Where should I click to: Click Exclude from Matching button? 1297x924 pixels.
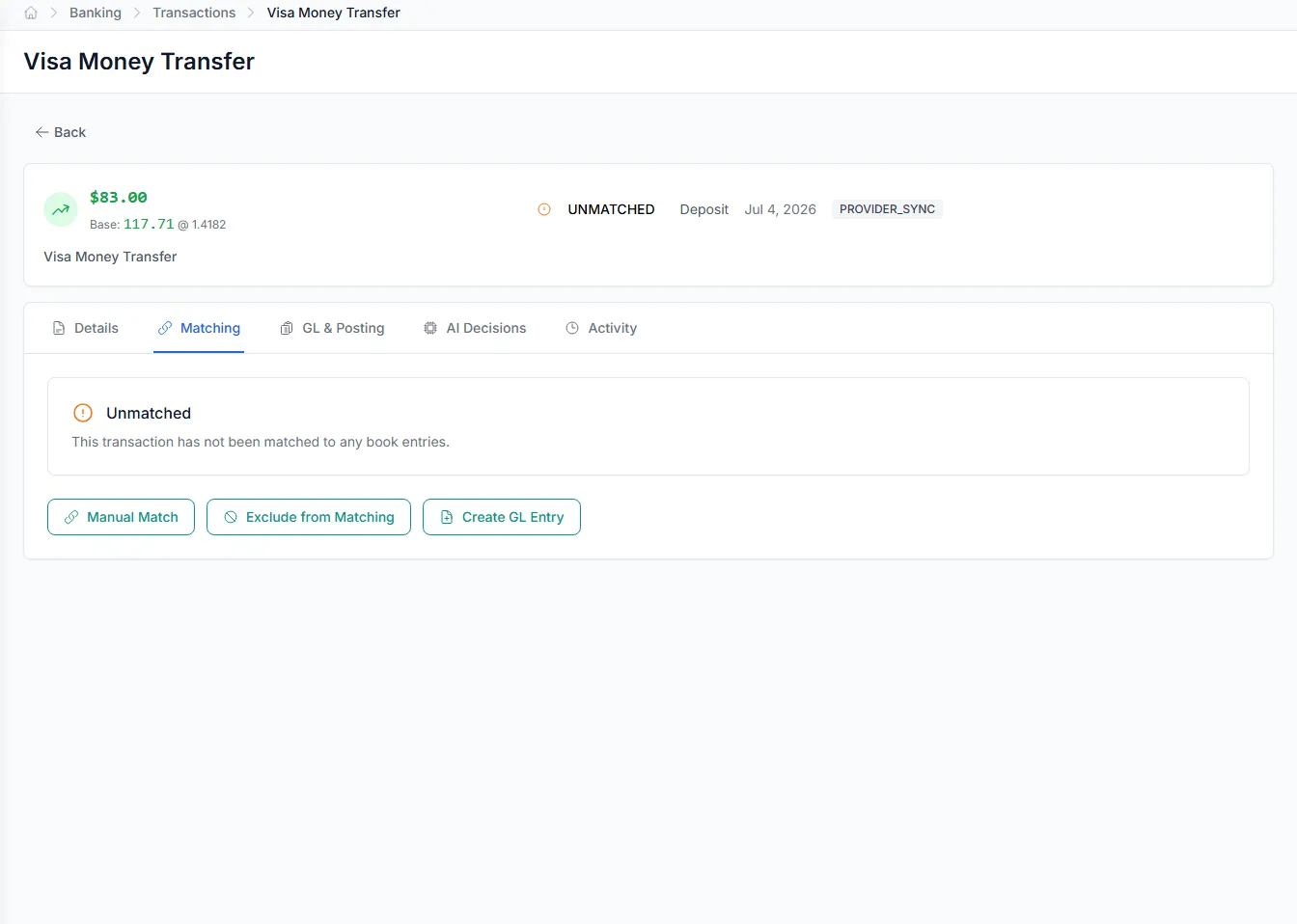pos(309,517)
